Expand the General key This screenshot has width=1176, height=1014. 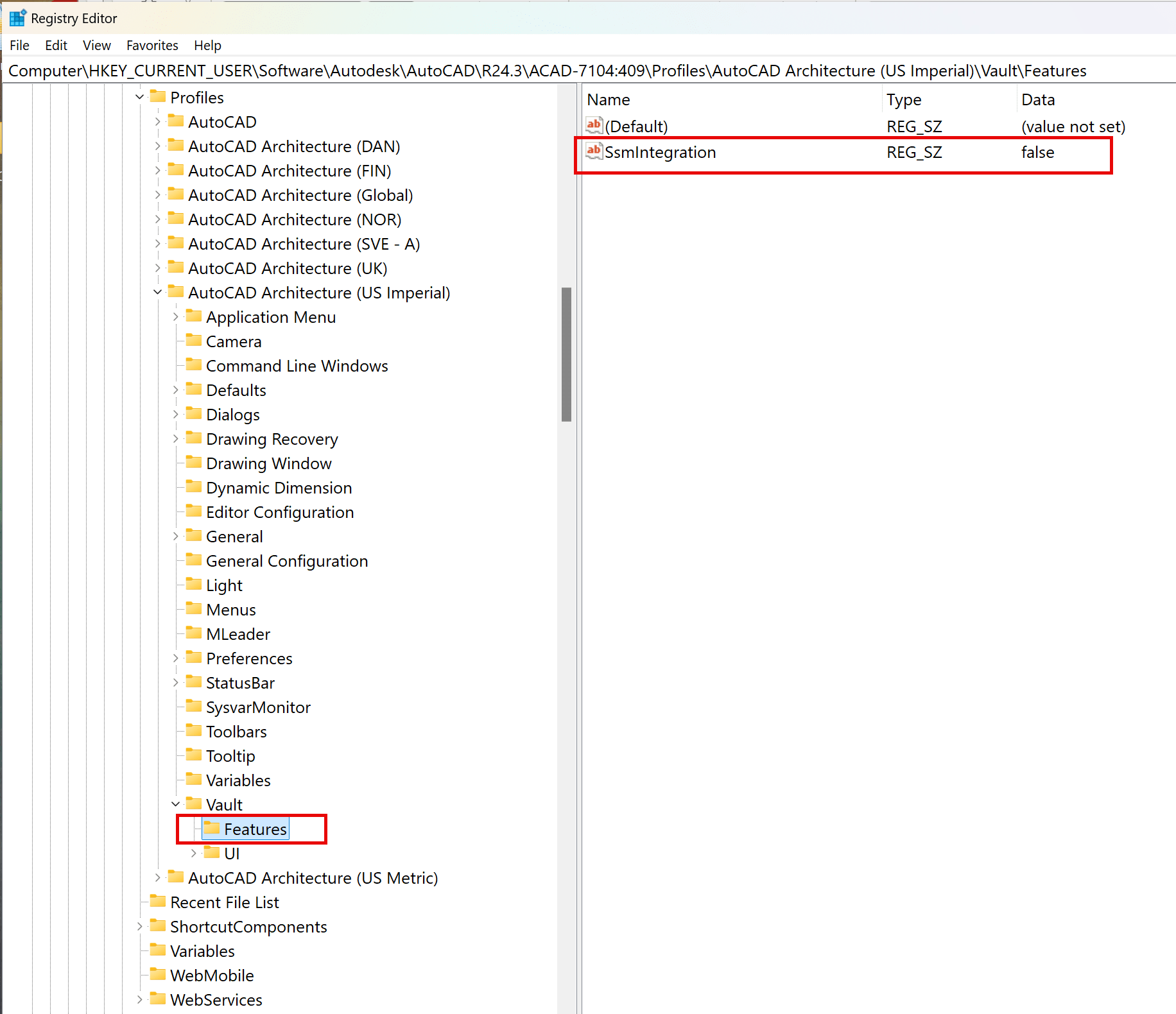pos(176,537)
